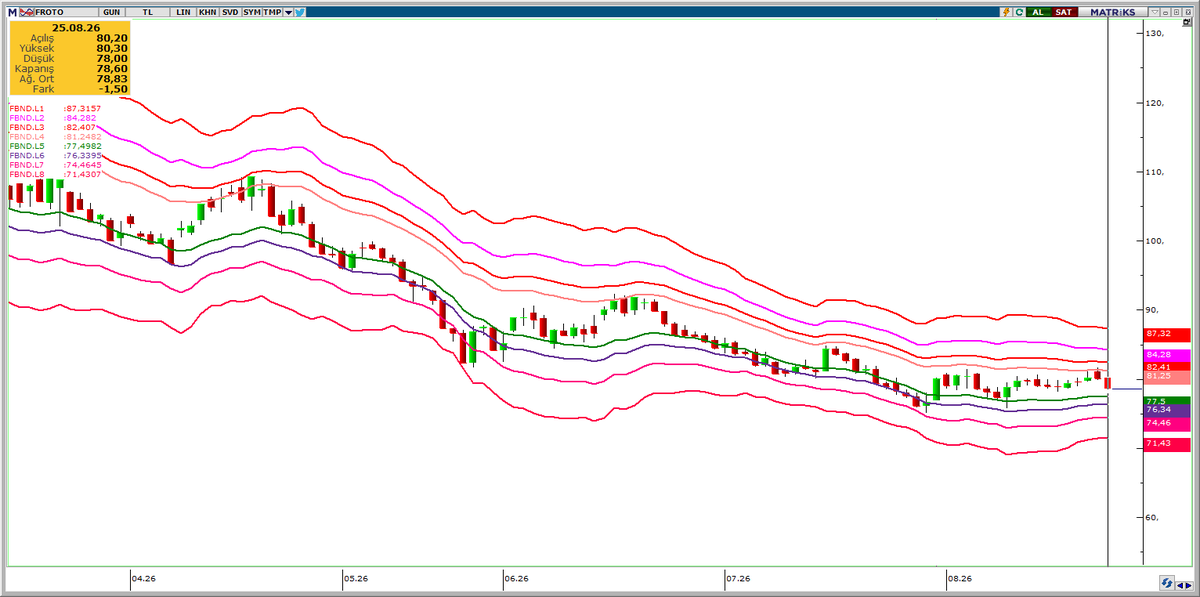Click the 05.26 date axis label
The height and width of the screenshot is (597, 1200).
point(355,578)
